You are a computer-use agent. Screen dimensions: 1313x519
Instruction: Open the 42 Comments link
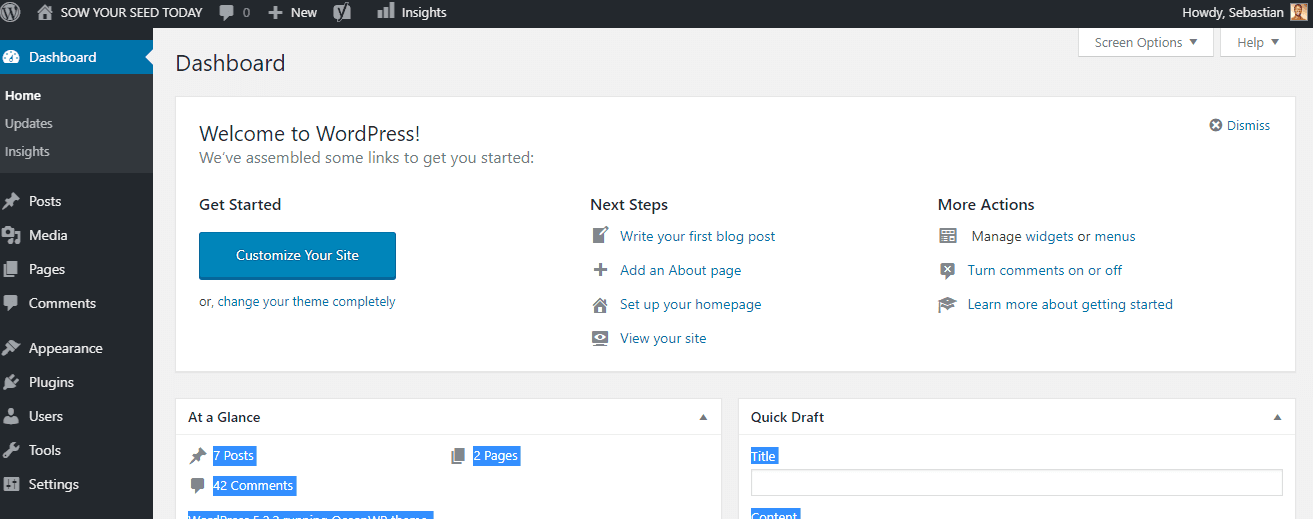[254, 486]
